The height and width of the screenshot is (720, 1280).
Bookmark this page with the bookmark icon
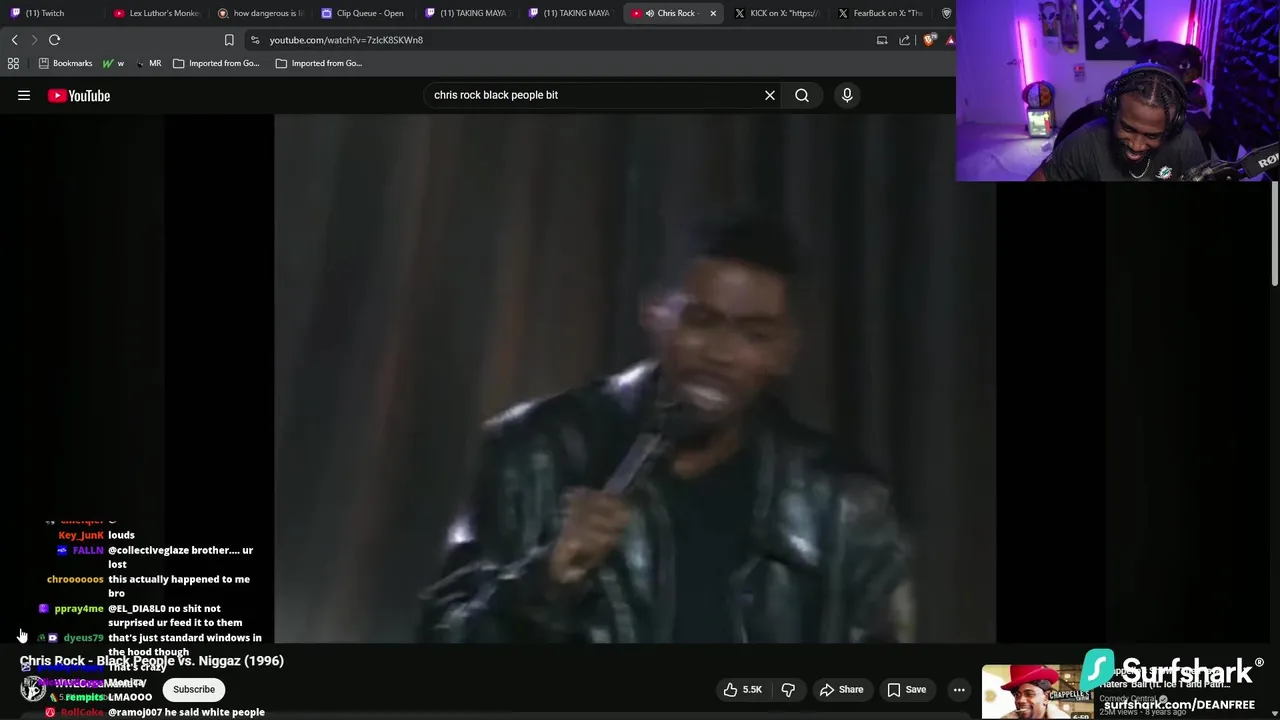pos(229,40)
